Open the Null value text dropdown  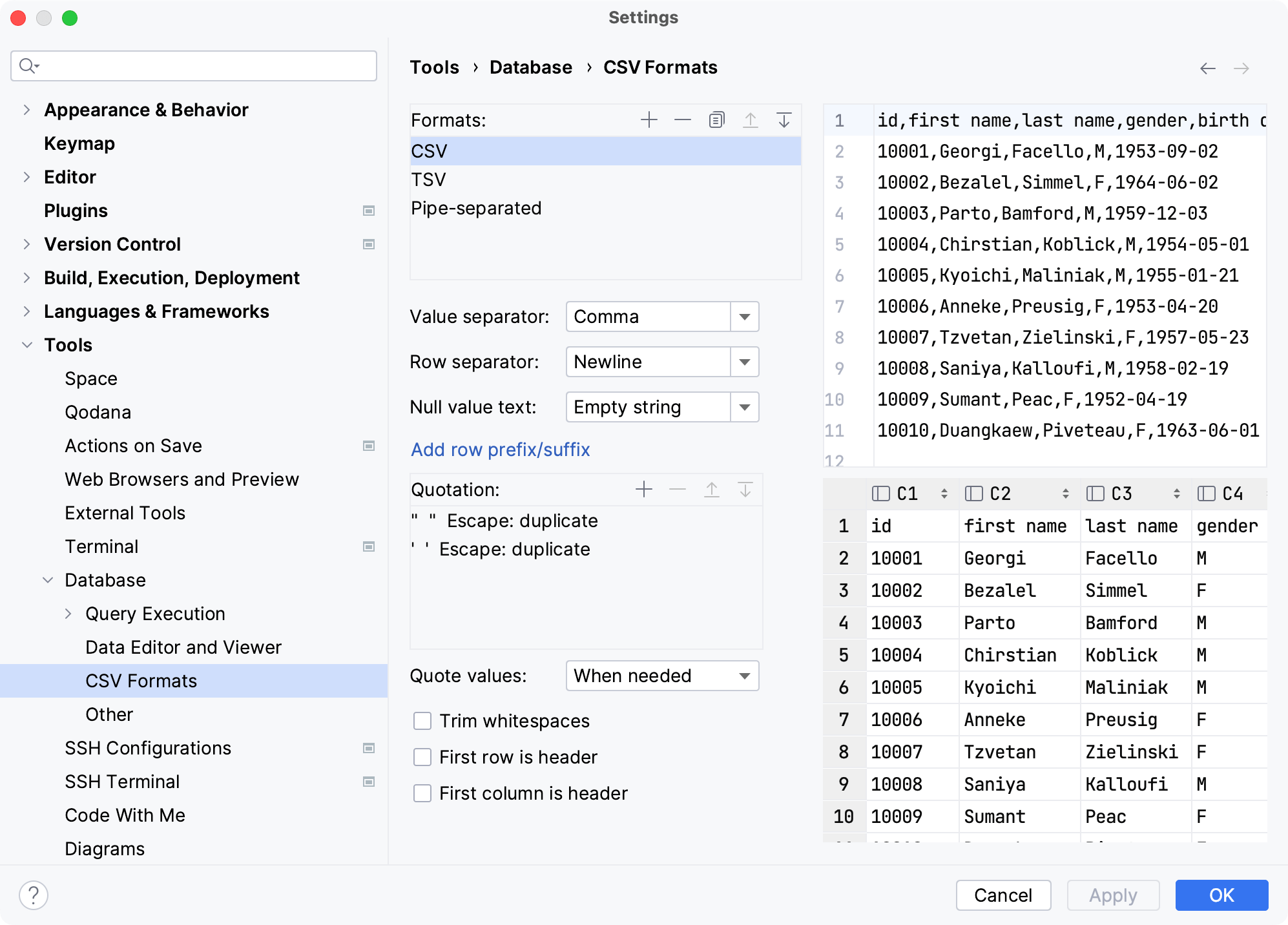click(x=744, y=407)
